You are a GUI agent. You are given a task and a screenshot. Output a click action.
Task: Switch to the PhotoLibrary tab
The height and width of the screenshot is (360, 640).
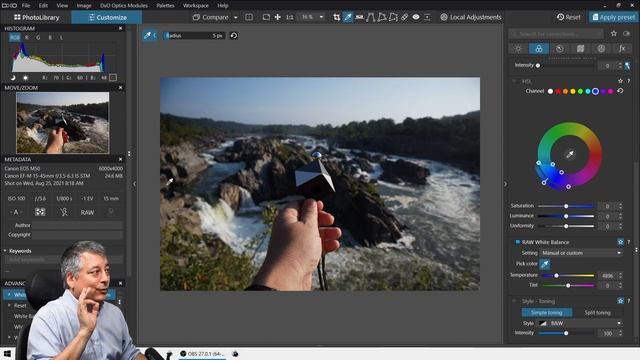[x=36, y=17]
